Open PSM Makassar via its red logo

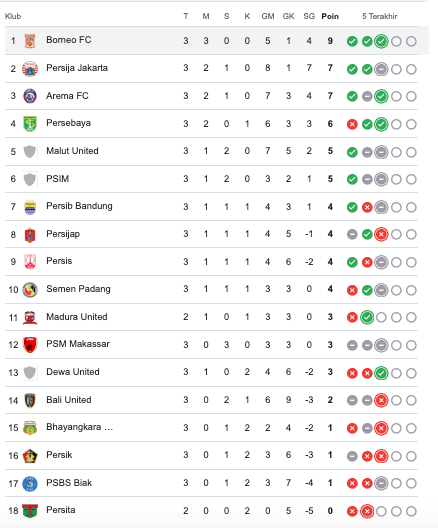pos(30,345)
